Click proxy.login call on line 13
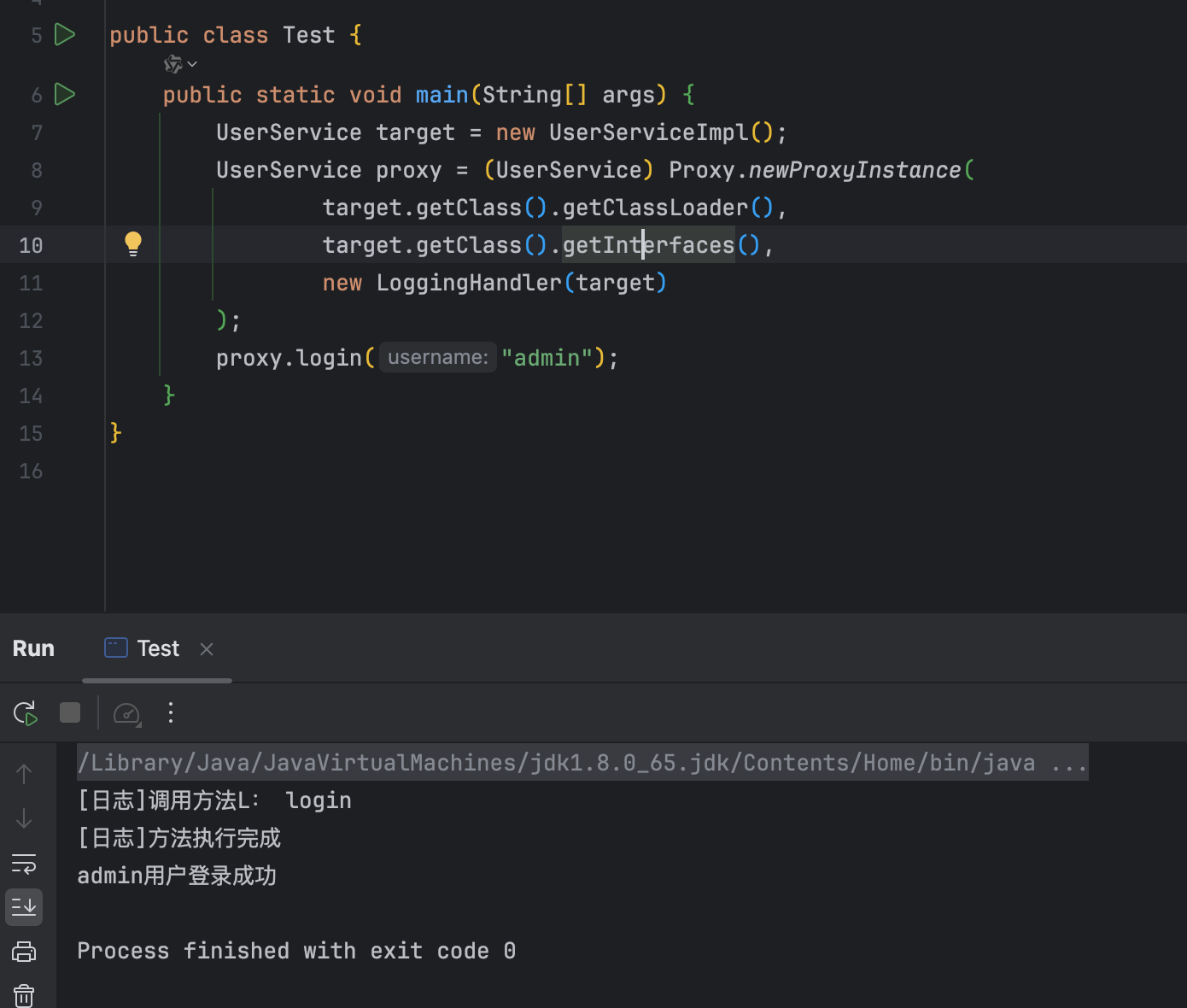This screenshot has height=1008, width=1187. click(x=289, y=358)
